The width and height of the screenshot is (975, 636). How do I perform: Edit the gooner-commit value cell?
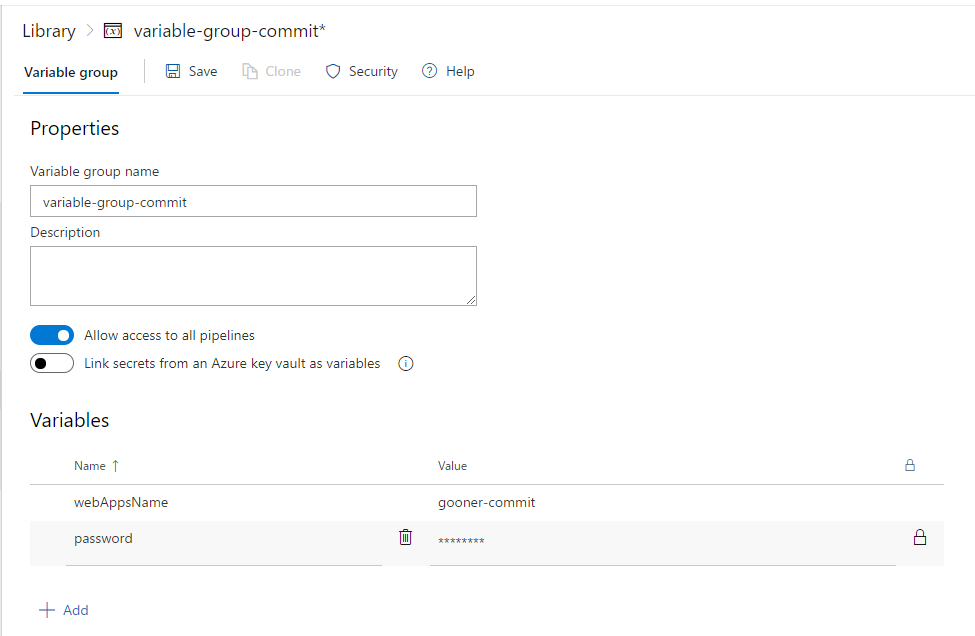[486, 503]
